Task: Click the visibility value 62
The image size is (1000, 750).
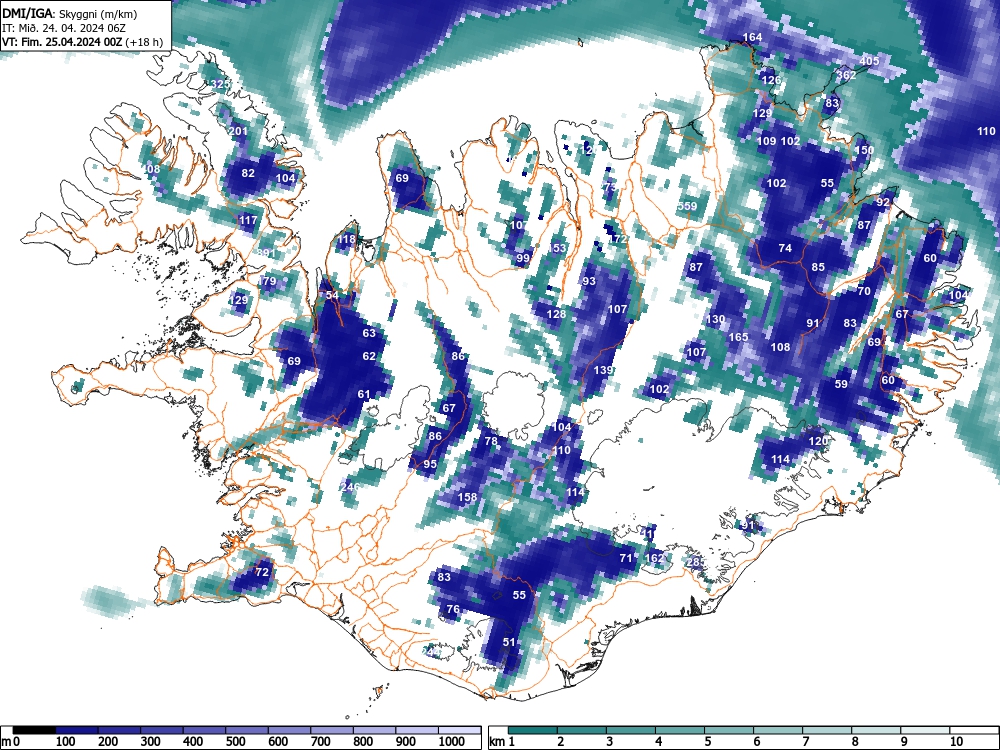Action: [x=369, y=356]
